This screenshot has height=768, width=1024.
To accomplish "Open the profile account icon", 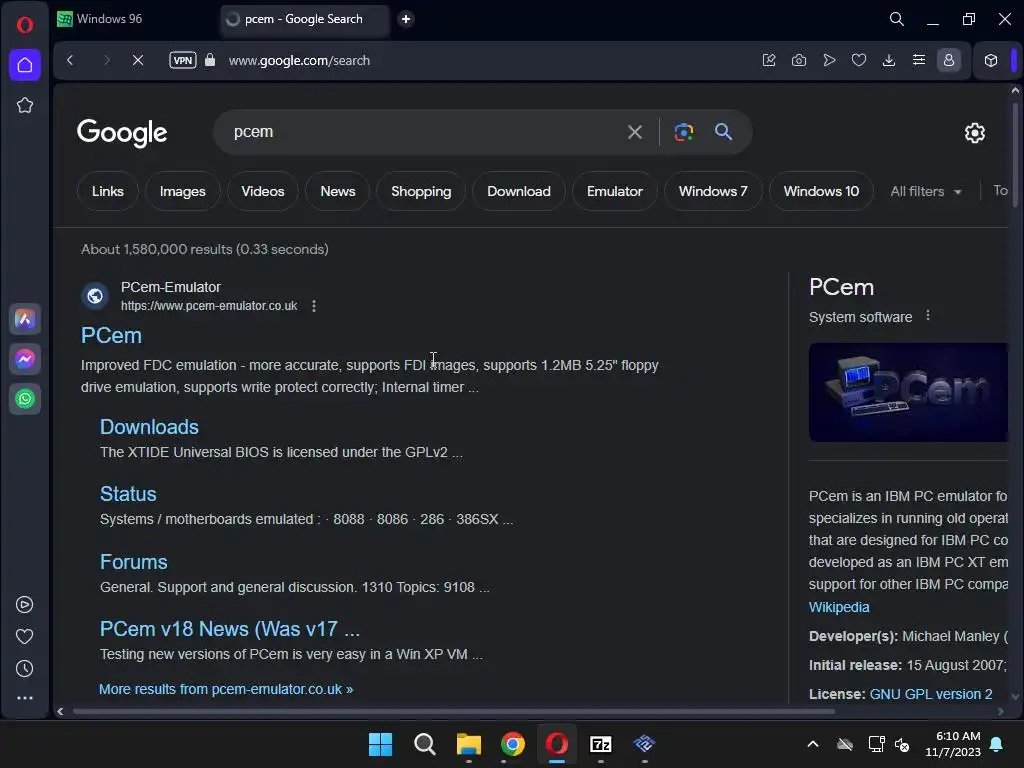I will click(x=949, y=60).
